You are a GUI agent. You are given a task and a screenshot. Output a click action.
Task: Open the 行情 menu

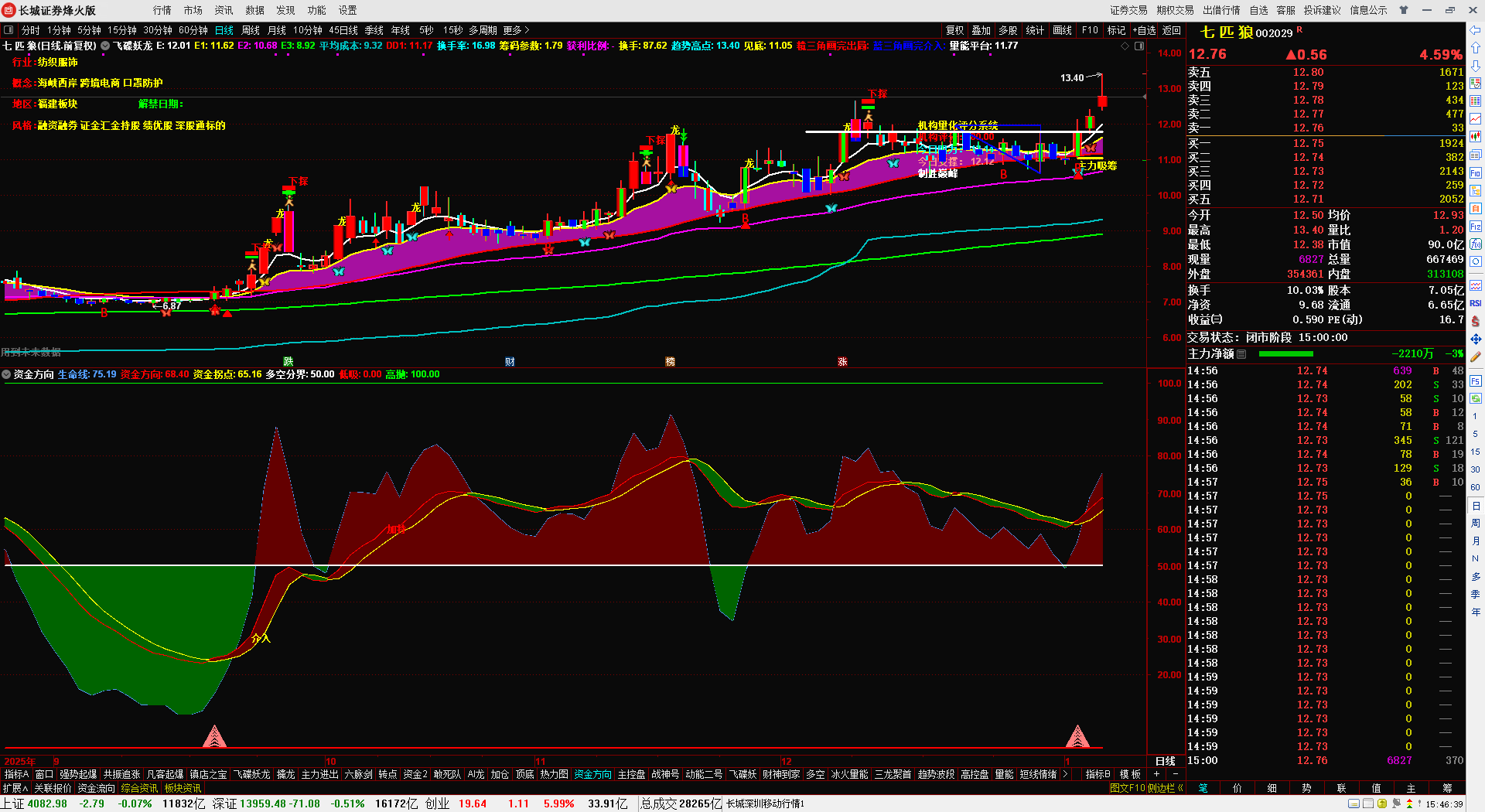click(x=162, y=10)
